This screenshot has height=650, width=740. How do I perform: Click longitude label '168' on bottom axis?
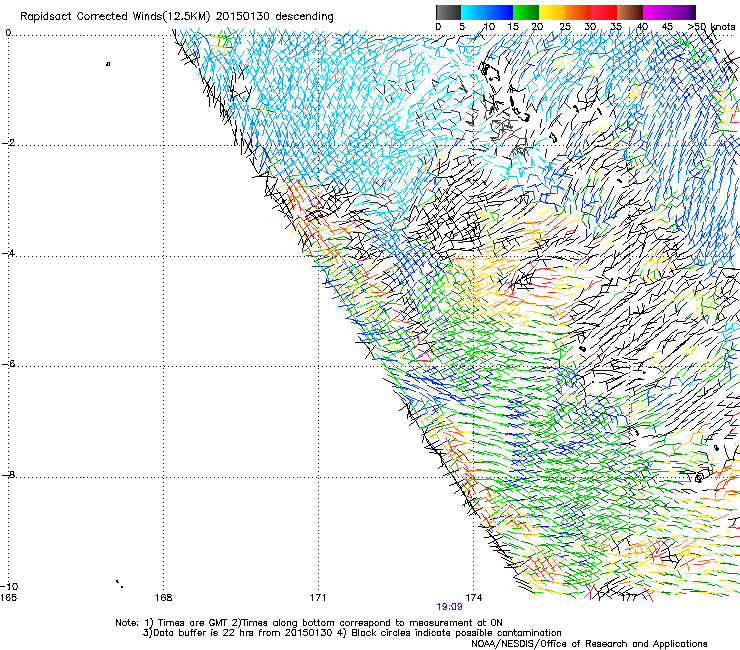pyautogui.click(x=163, y=598)
